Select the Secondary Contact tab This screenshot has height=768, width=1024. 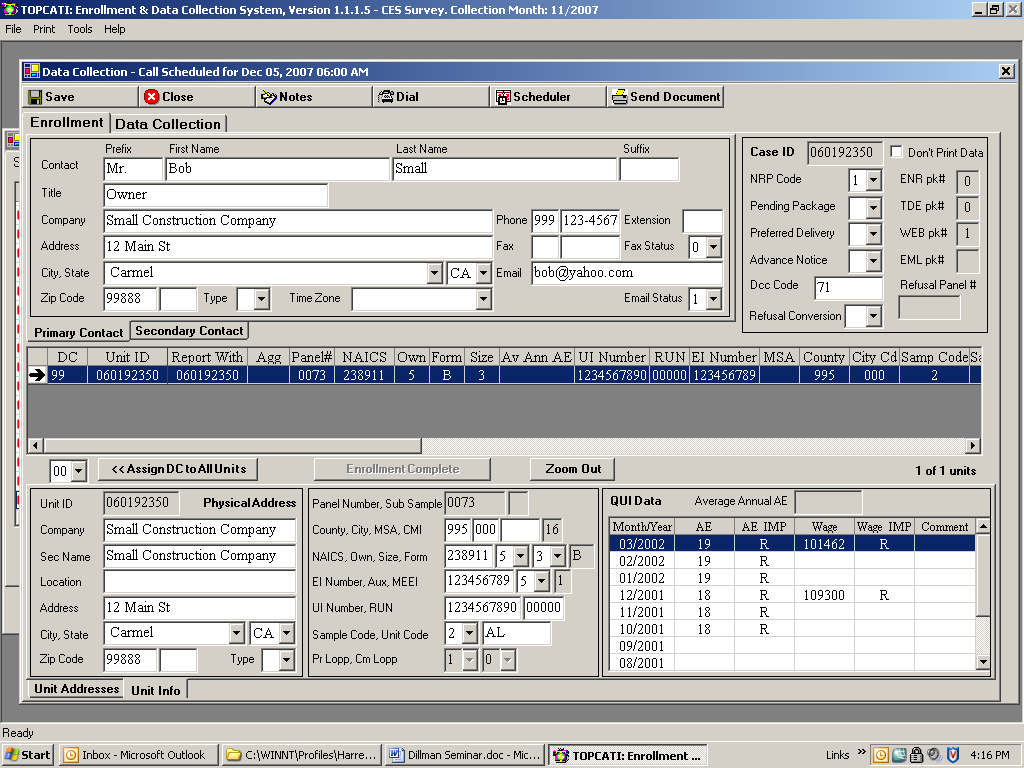pyautogui.click(x=189, y=331)
